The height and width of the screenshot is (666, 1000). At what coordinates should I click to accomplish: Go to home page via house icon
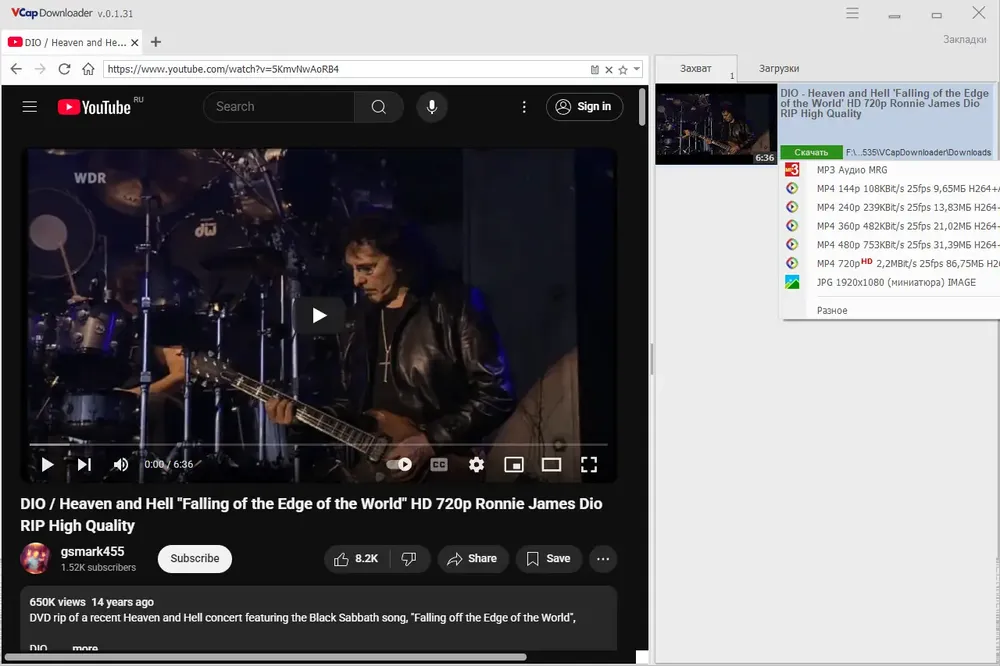click(88, 69)
